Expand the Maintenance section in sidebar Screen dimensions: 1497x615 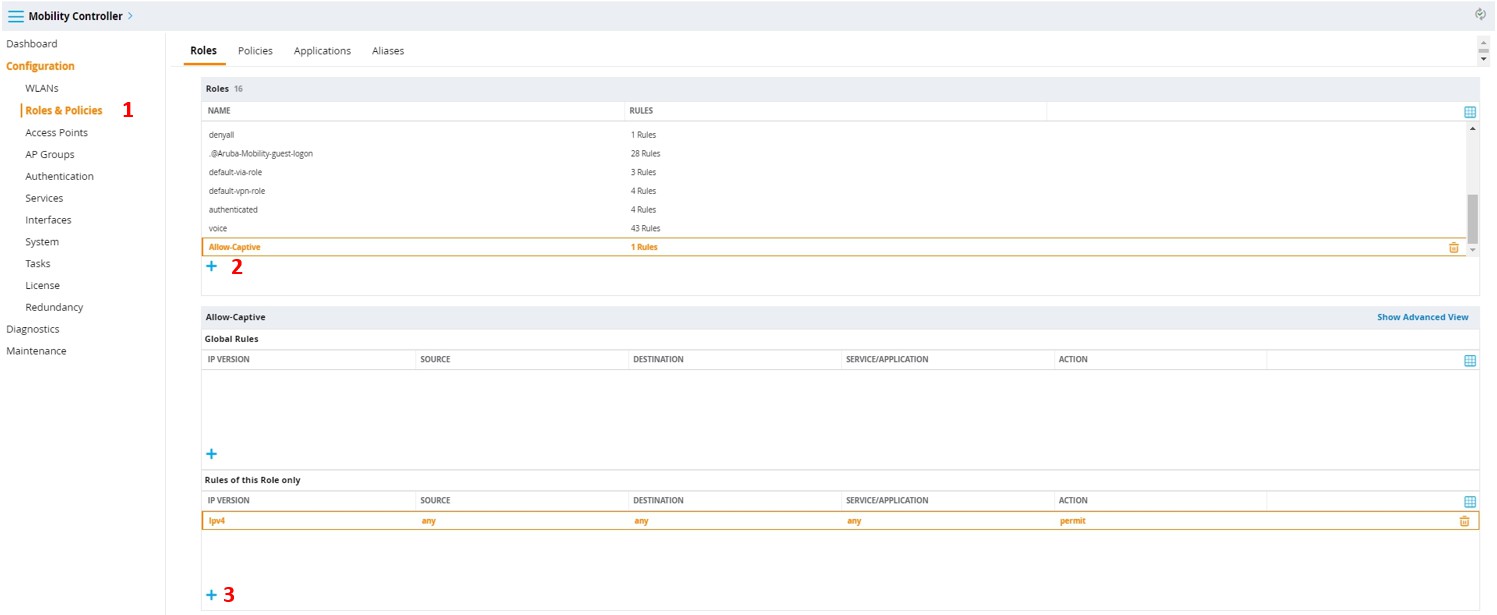[x=36, y=351]
